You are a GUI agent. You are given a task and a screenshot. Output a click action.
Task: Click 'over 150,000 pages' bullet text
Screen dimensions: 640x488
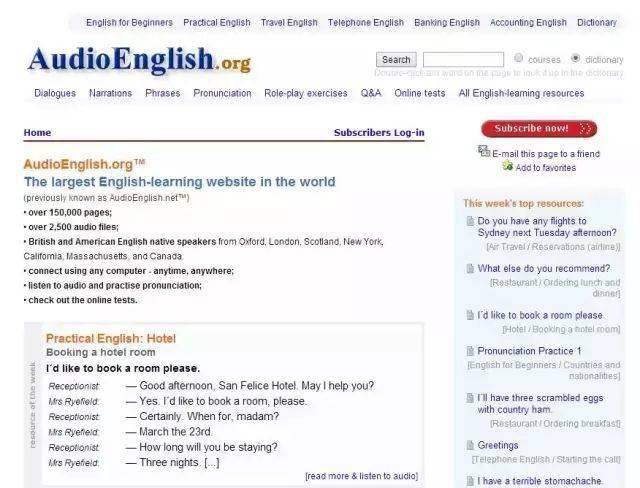click(x=70, y=213)
